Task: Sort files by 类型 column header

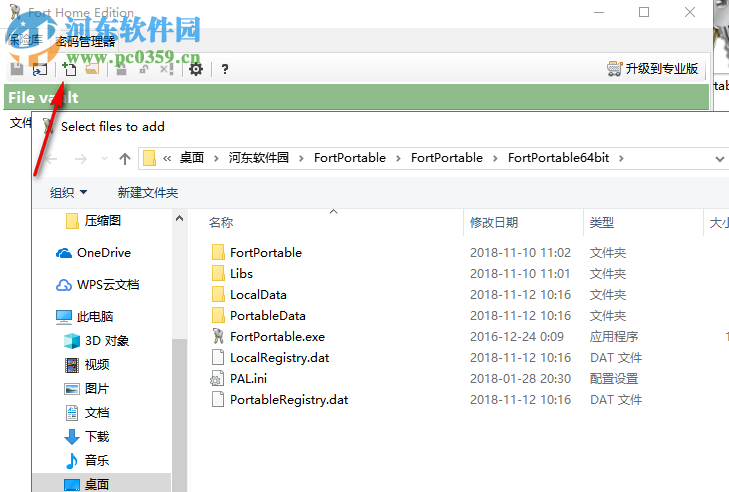Action: tap(602, 222)
